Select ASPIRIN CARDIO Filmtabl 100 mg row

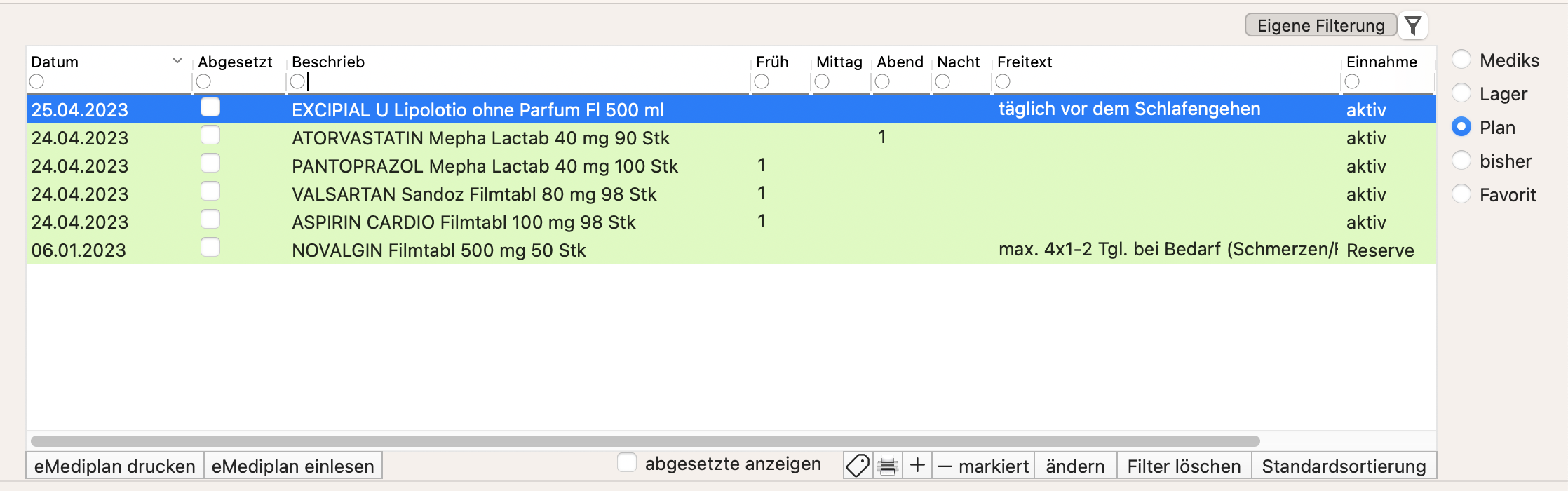point(731,222)
